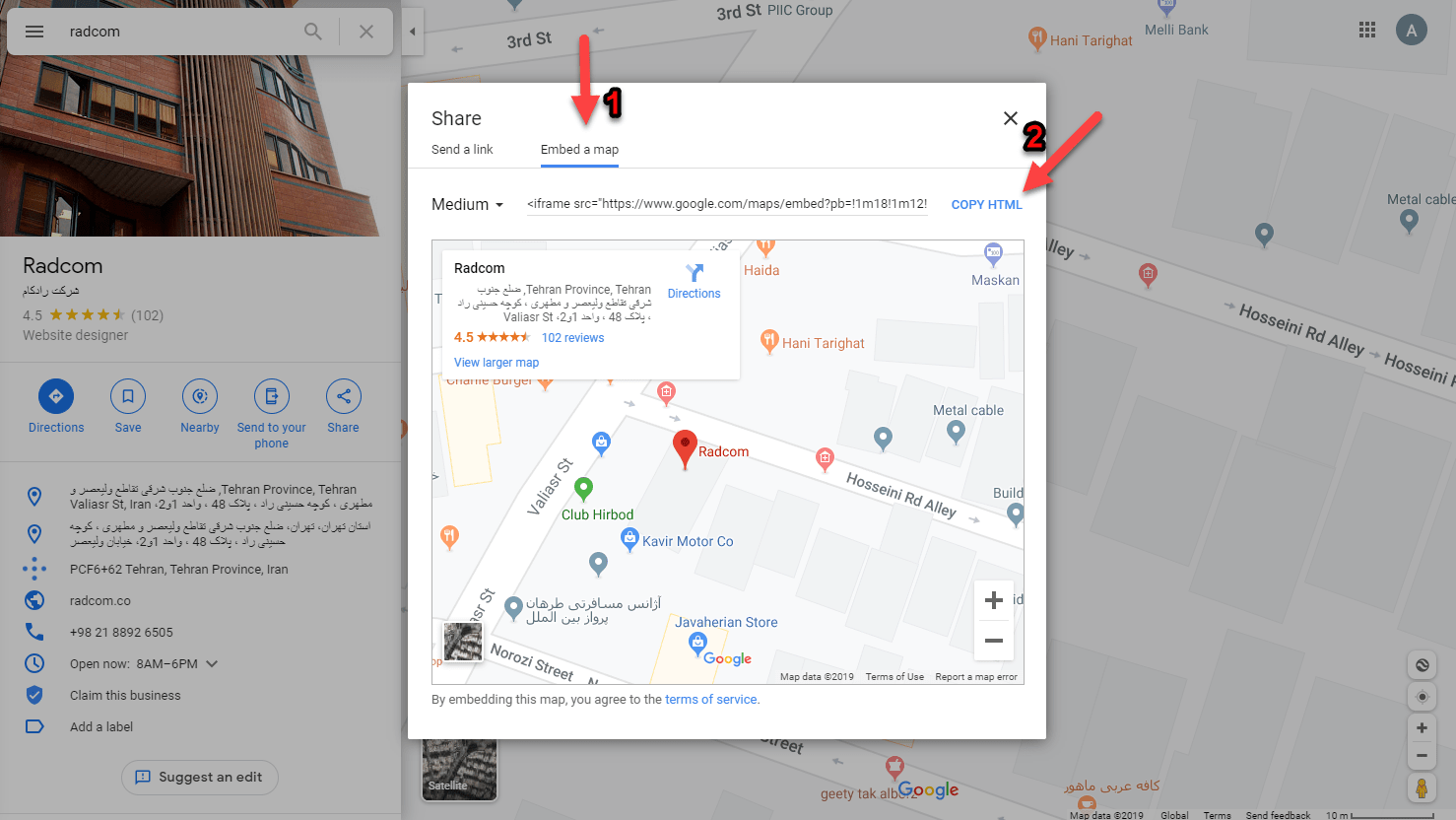Click the plus code PCF6+62 icon
Image resolution: width=1456 pixels, height=820 pixels.
[34, 569]
